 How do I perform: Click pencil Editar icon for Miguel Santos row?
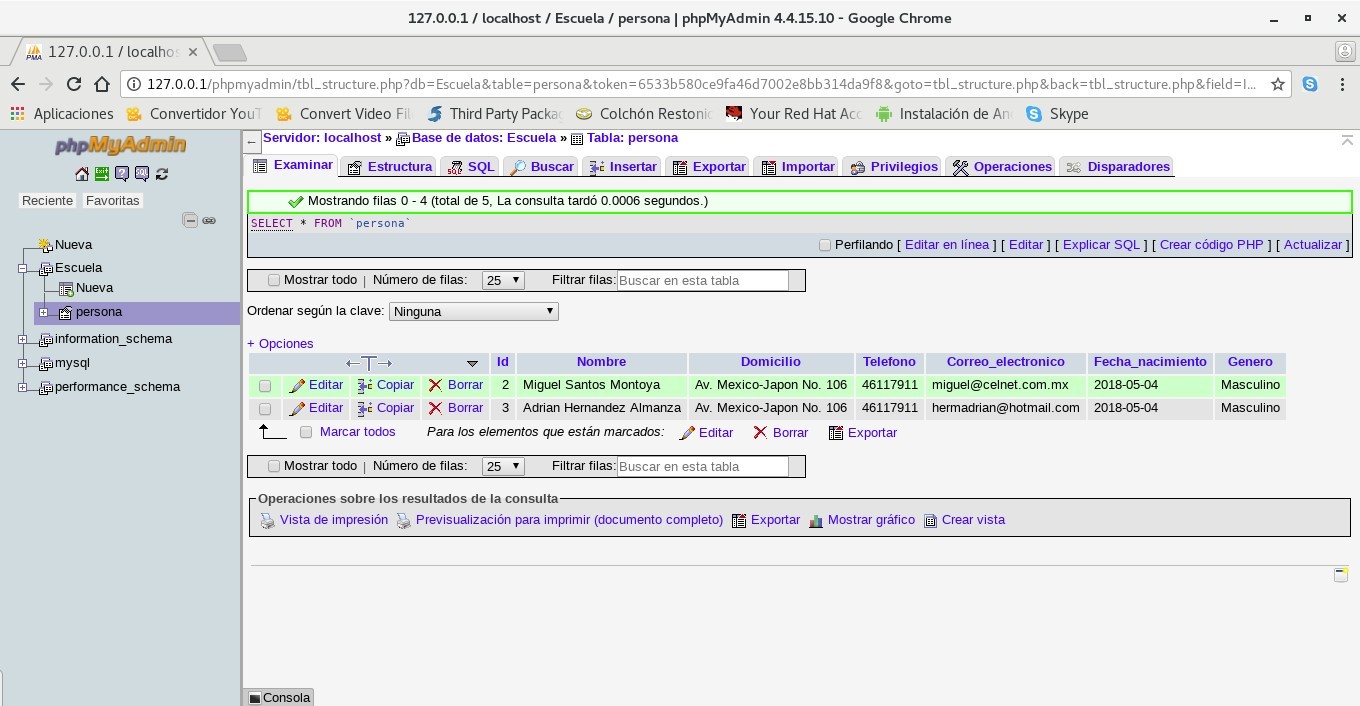tap(297, 385)
